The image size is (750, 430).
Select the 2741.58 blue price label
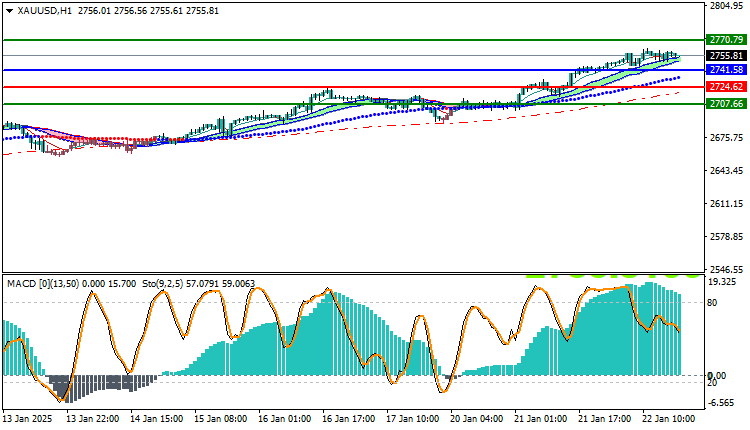pos(726,70)
